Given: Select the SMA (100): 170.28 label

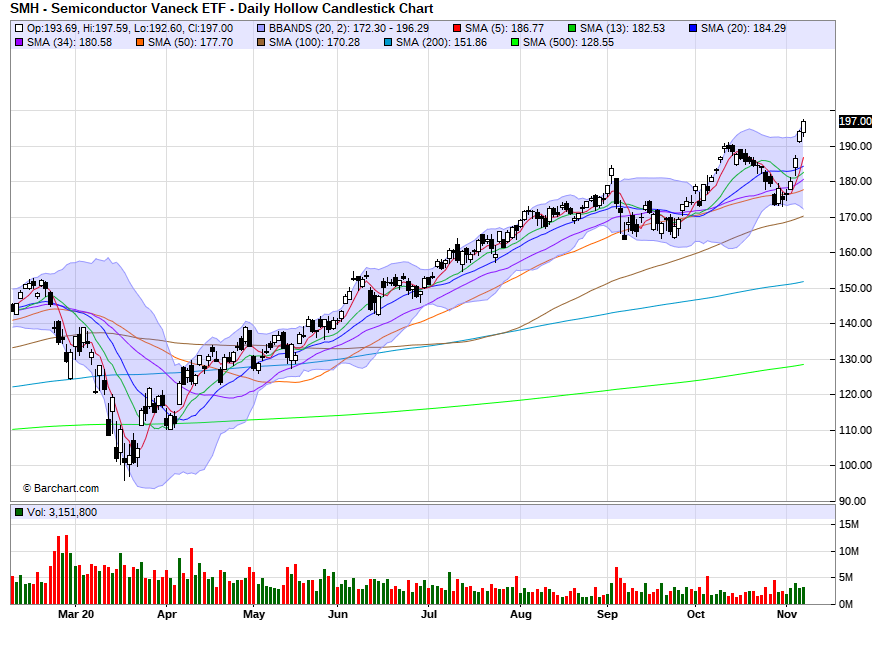Looking at the screenshot, I should (314, 42).
